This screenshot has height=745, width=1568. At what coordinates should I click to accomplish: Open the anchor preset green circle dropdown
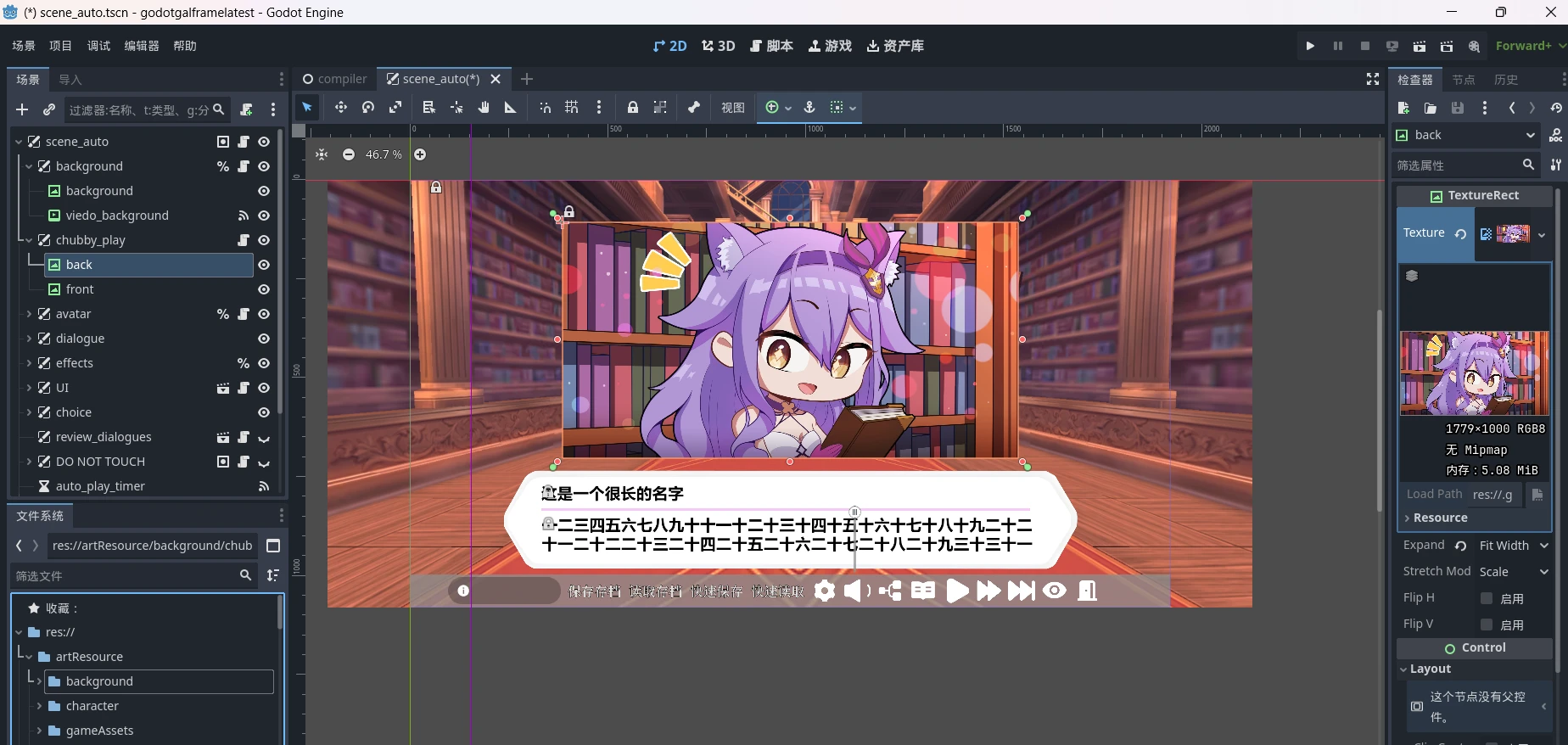pos(778,107)
